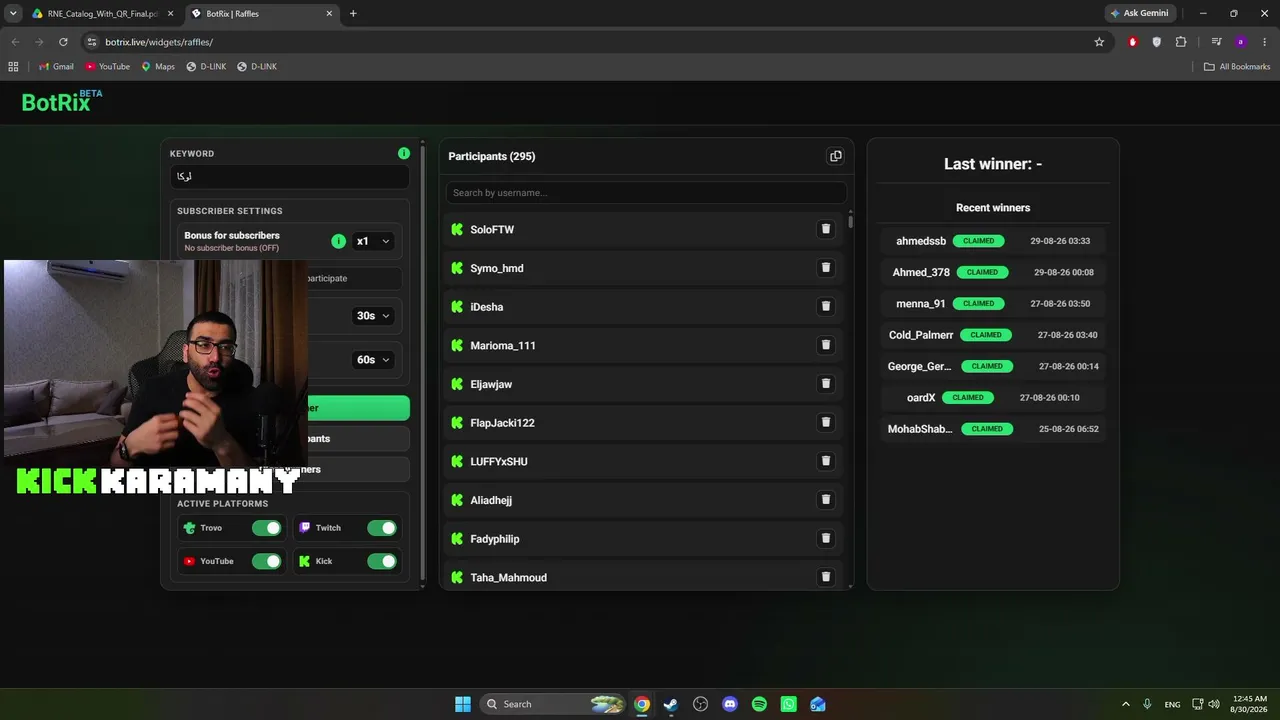Remove LUFFYxSHU from the raffle
Viewport: 1280px width, 720px height.
(x=826, y=461)
